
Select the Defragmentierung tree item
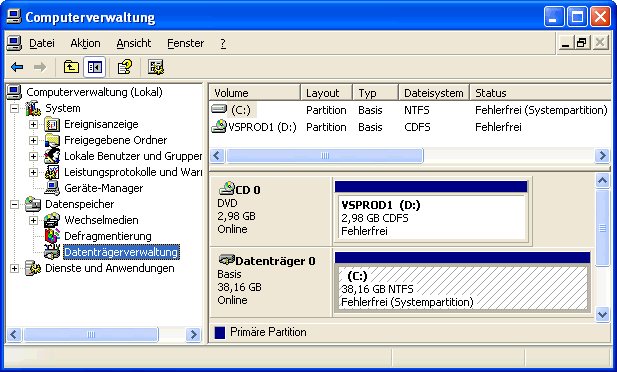(x=108, y=236)
